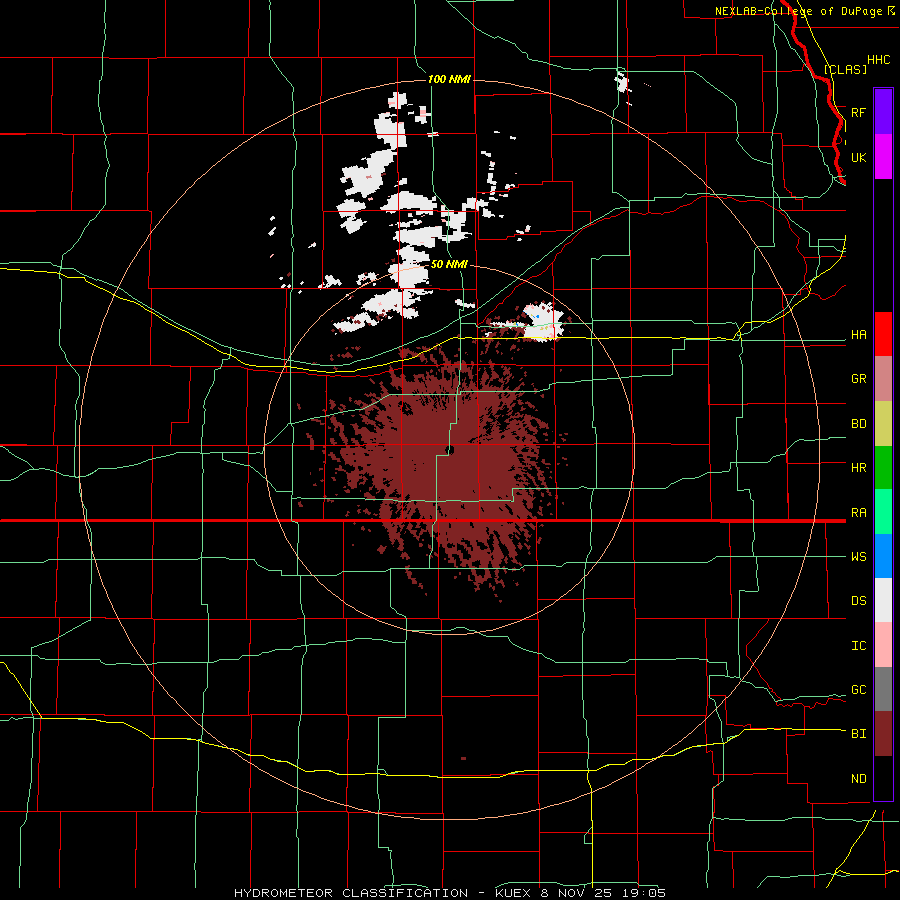Click the HR legend label

(x=858, y=468)
